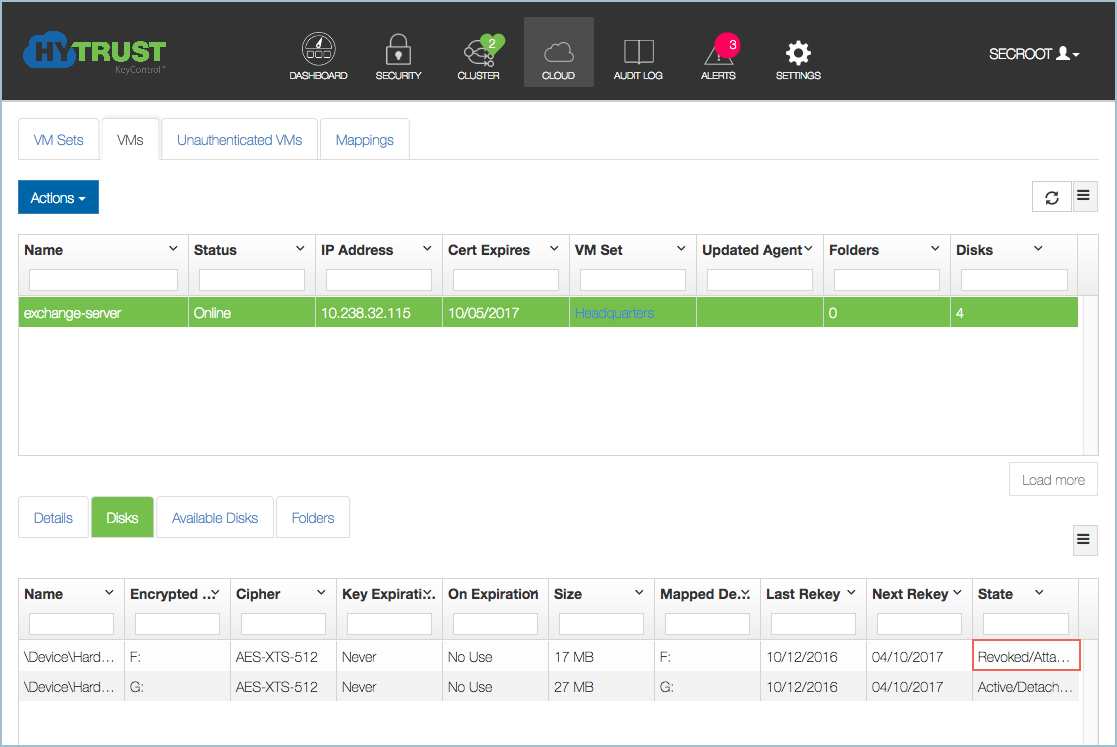Open Disks table column menu icon
This screenshot has height=747, width=1117.
(1084, 540)
